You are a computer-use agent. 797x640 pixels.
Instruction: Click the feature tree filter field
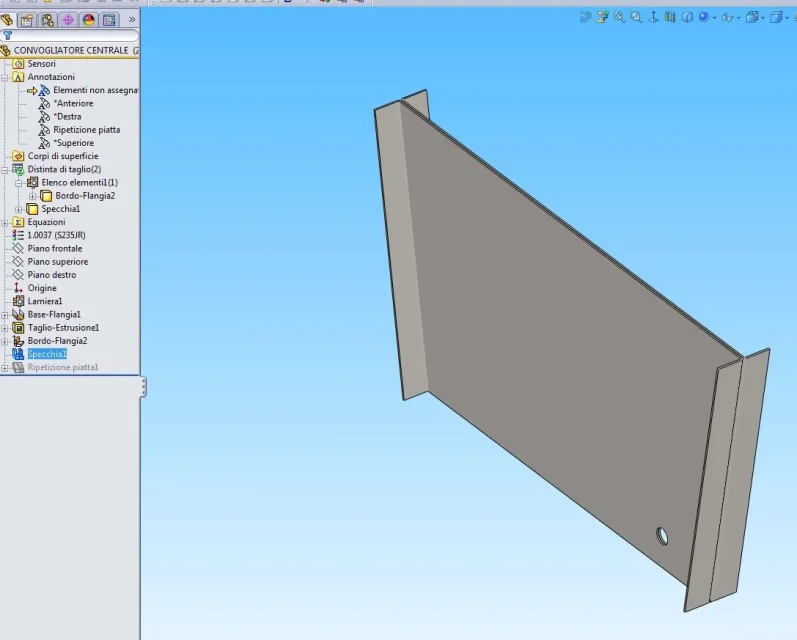[x=70, y=36]
